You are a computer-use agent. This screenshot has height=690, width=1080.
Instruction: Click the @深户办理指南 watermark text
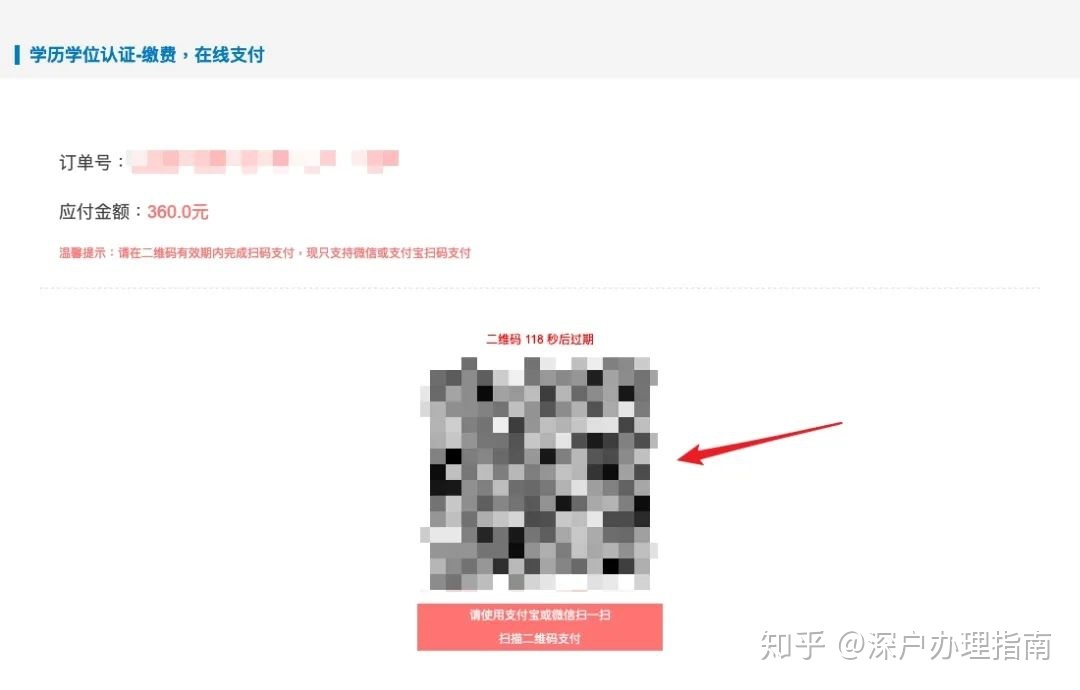pos(944,646)
